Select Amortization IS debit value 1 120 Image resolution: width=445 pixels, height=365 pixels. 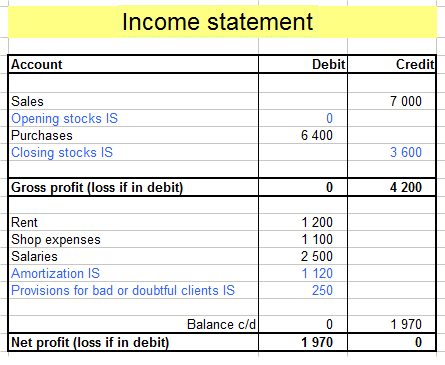tap(303, 273)
